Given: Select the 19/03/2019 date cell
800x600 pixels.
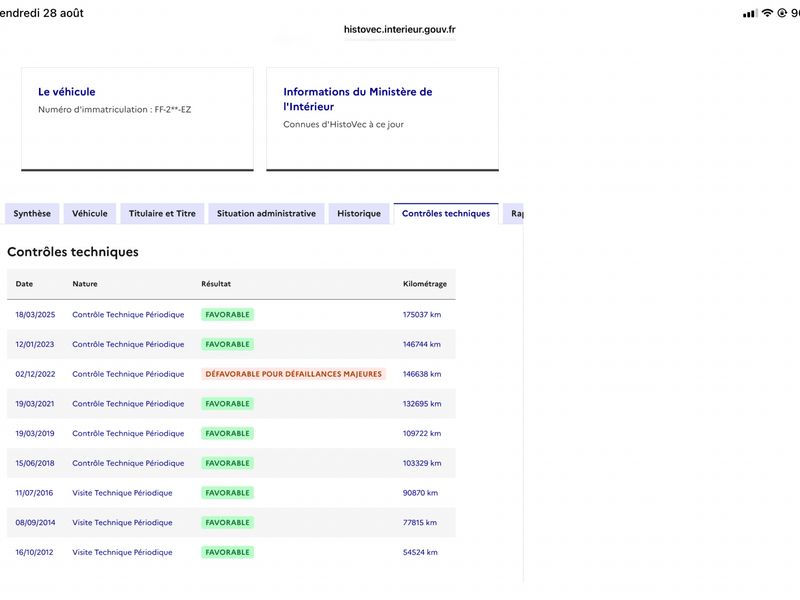Looking at the screenshot, I should point(35,433).
